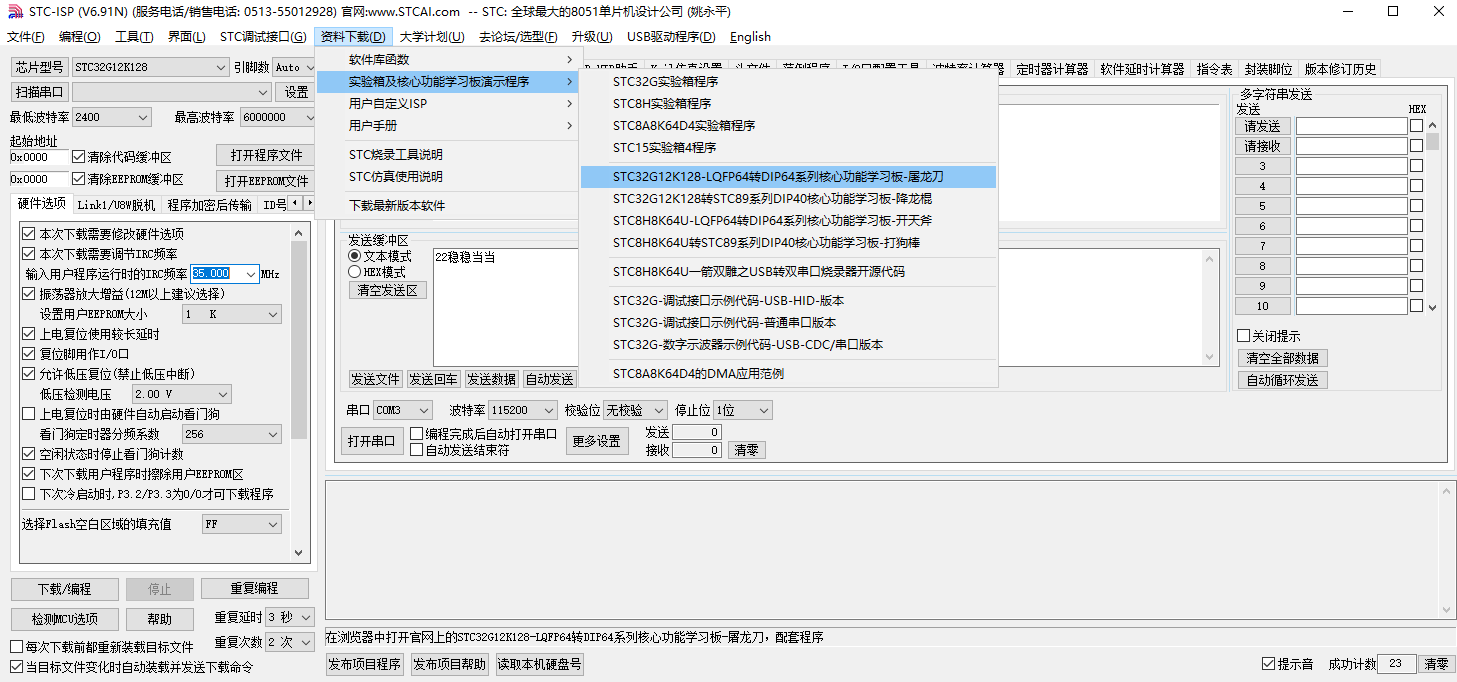This screenshot has height=682, width=1457.
Task: Click the 发送数据 button
Action: (x=491, y=379)
